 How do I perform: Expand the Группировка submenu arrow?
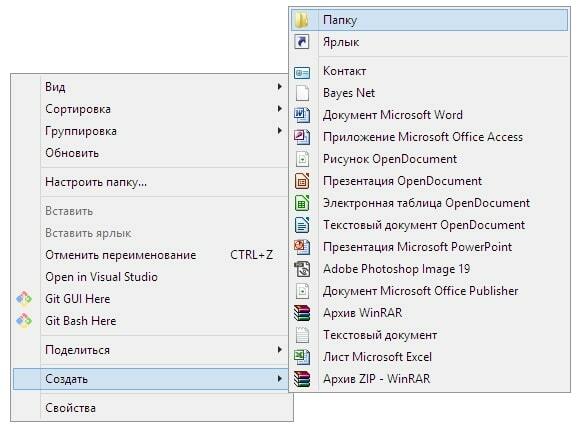click(x=280, y=131)
